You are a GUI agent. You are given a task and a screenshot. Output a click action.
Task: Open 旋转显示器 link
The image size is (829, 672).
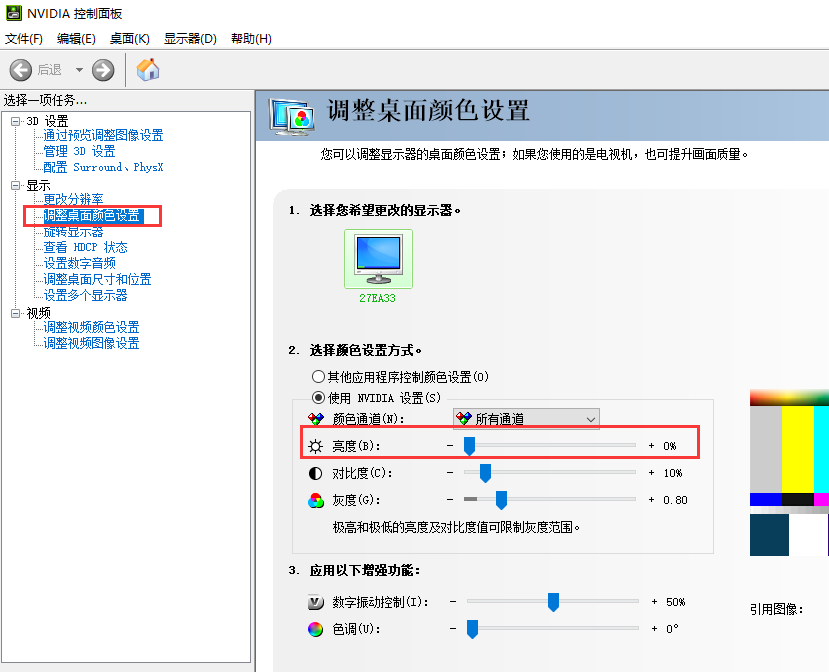pyautogui.click(x=73, y=232)
